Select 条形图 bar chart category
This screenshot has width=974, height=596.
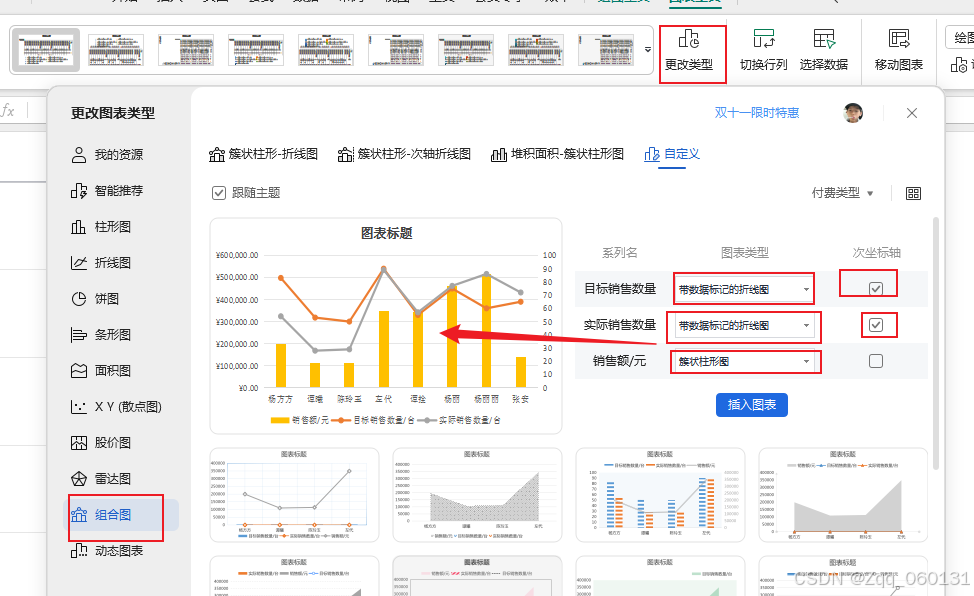[101, 335]
